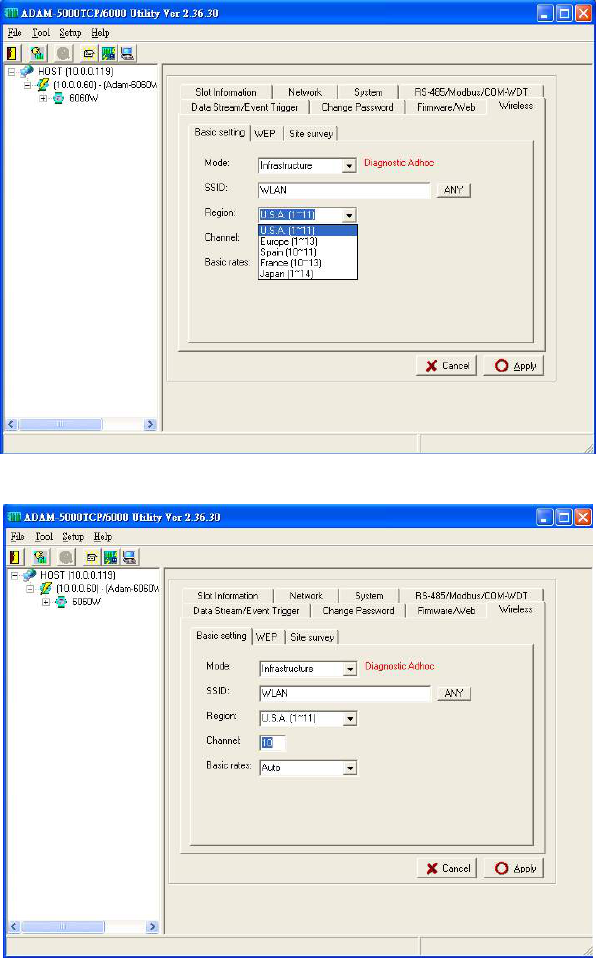Open the Mode dropdown in the lower window
Viewport: 596px width, 958px height.
pos(350,669)
